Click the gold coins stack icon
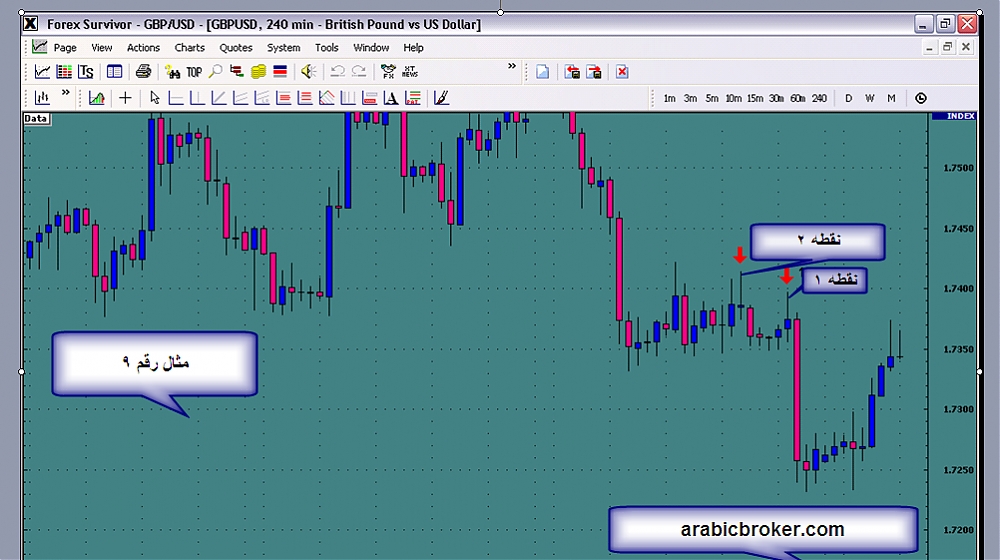 pyautogui.click(x=259, y=71)
